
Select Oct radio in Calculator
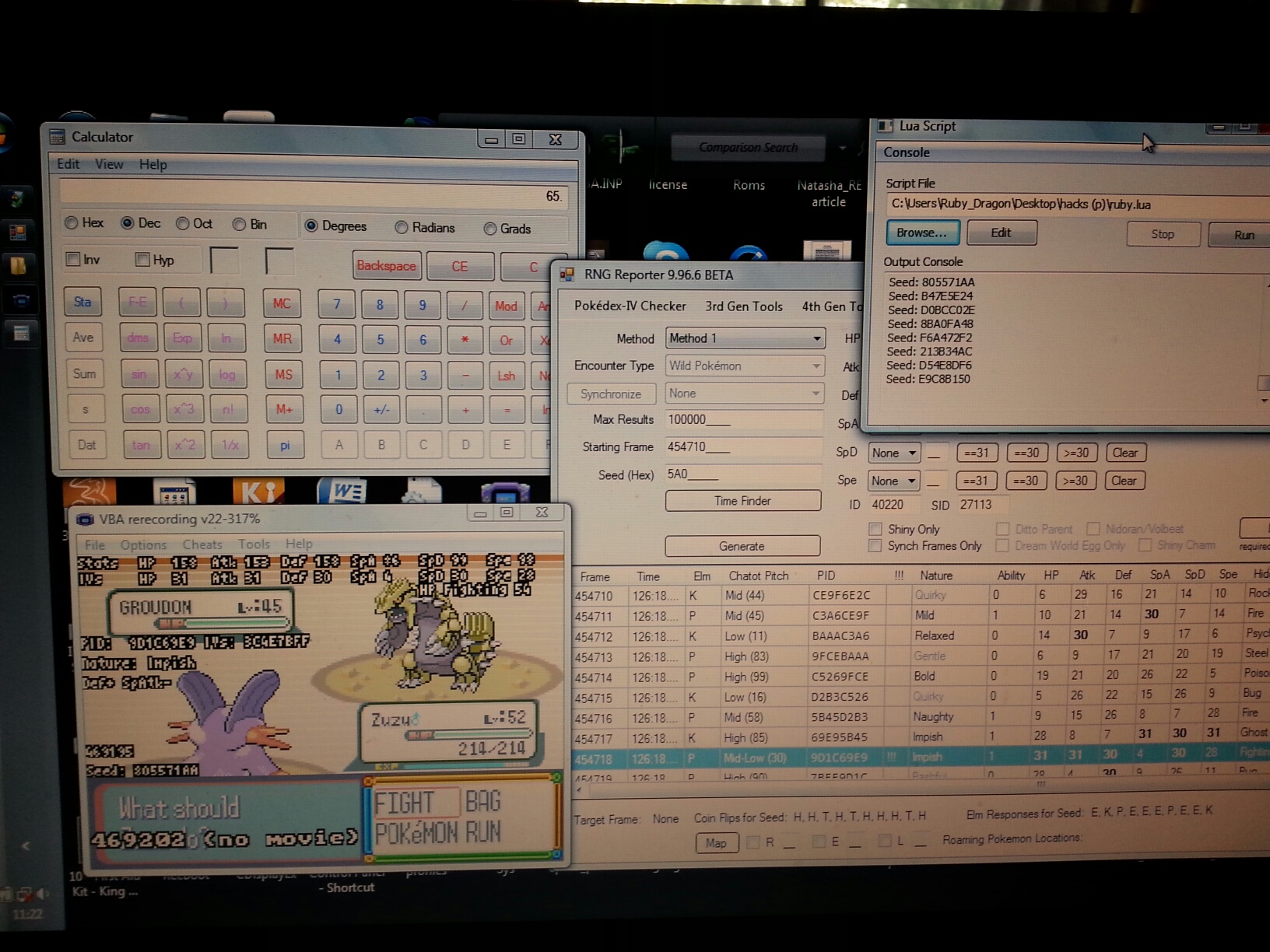pos(183,224)
